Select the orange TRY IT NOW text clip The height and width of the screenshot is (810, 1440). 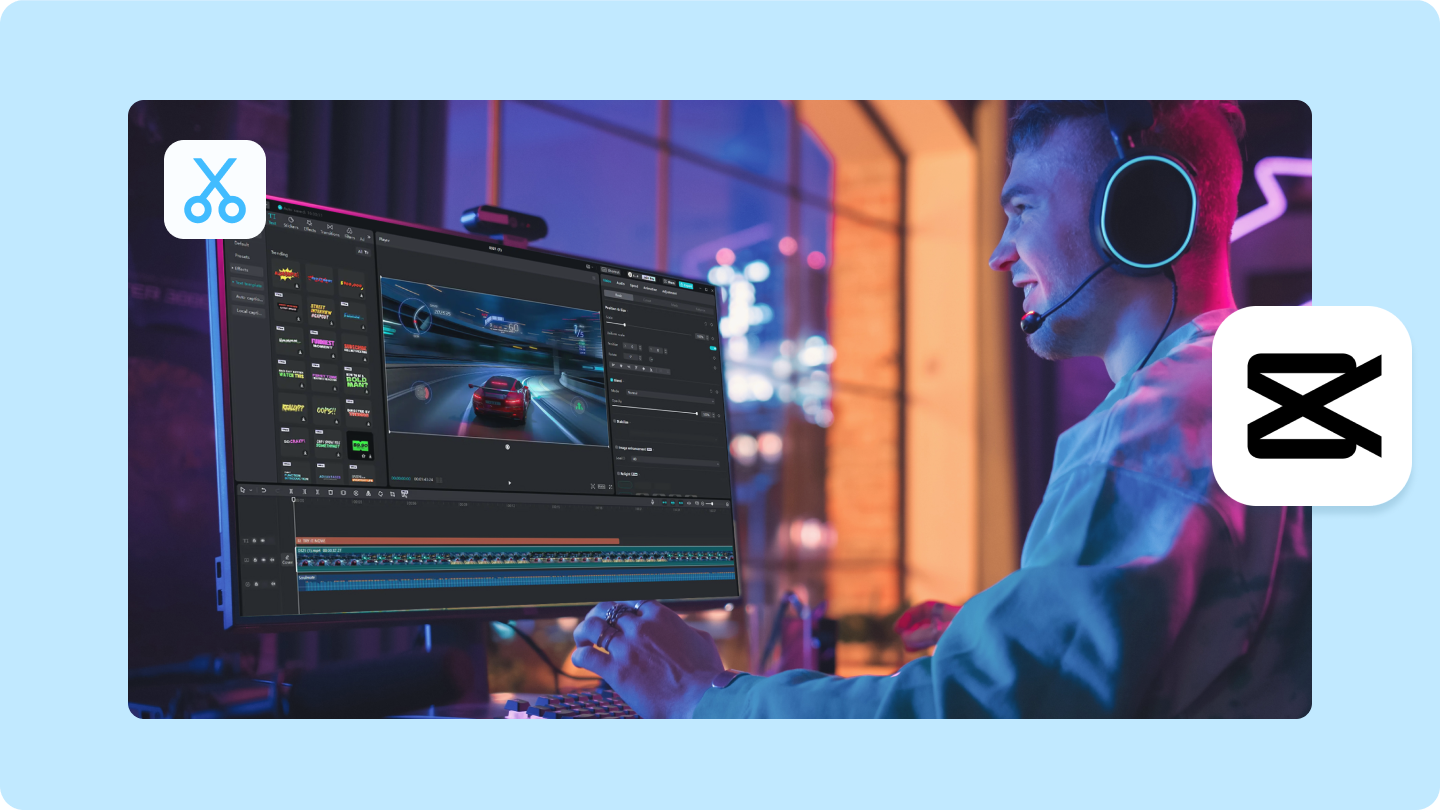coord(457,541)
